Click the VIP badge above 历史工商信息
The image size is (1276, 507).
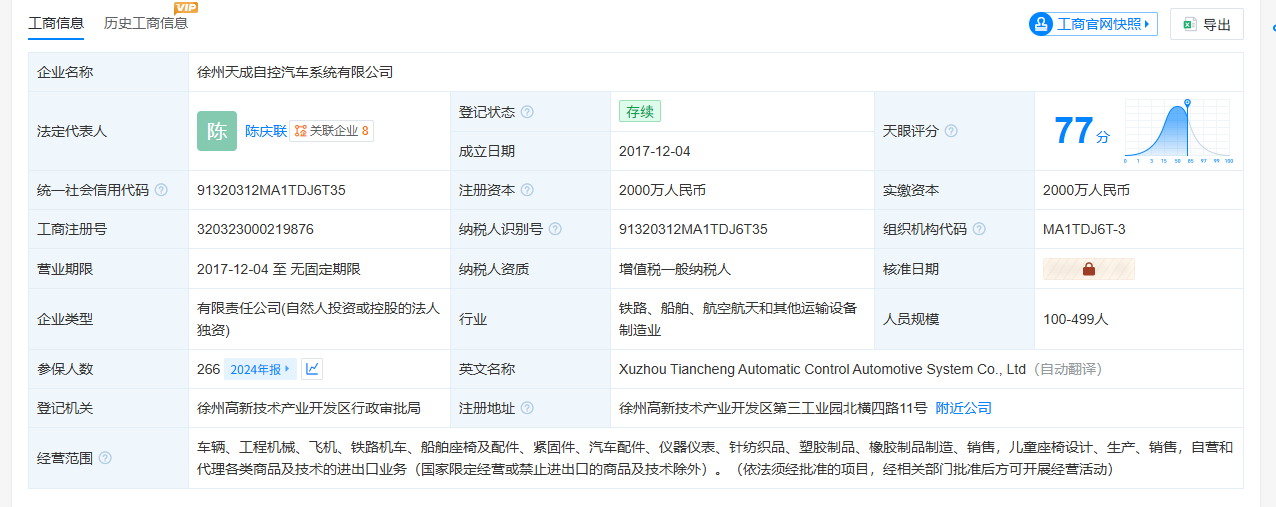(x=186, y=7)
